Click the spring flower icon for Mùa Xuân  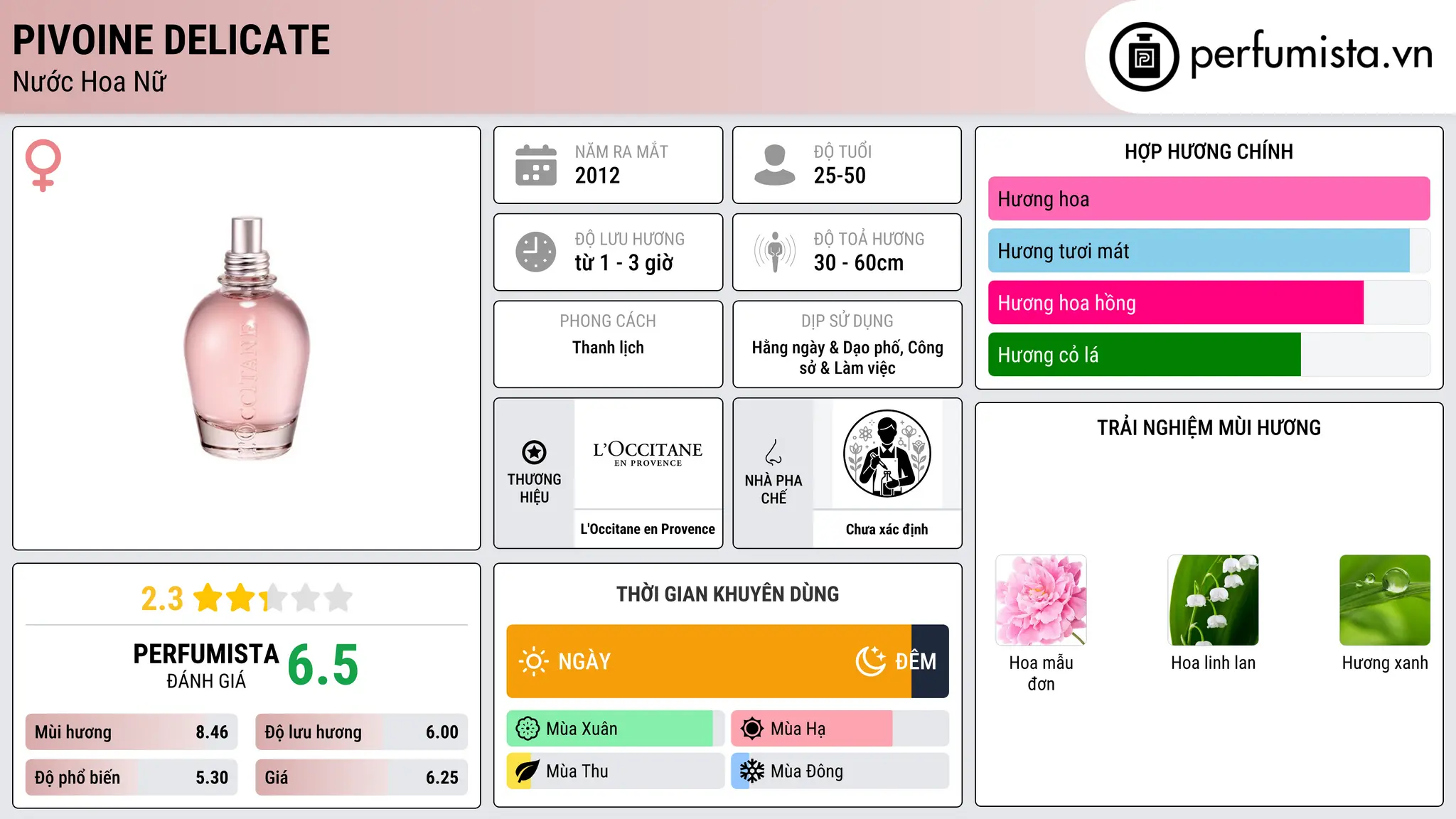pyautogui.click(x=528, y=729)
